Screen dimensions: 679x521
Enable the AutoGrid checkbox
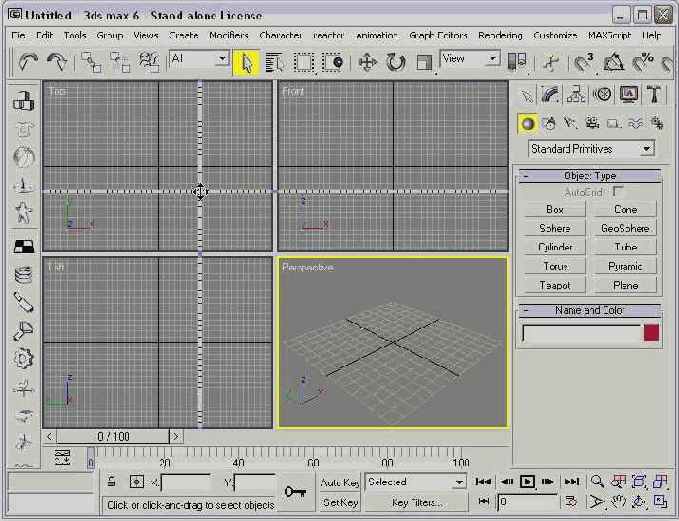click(x=619, y=190)
